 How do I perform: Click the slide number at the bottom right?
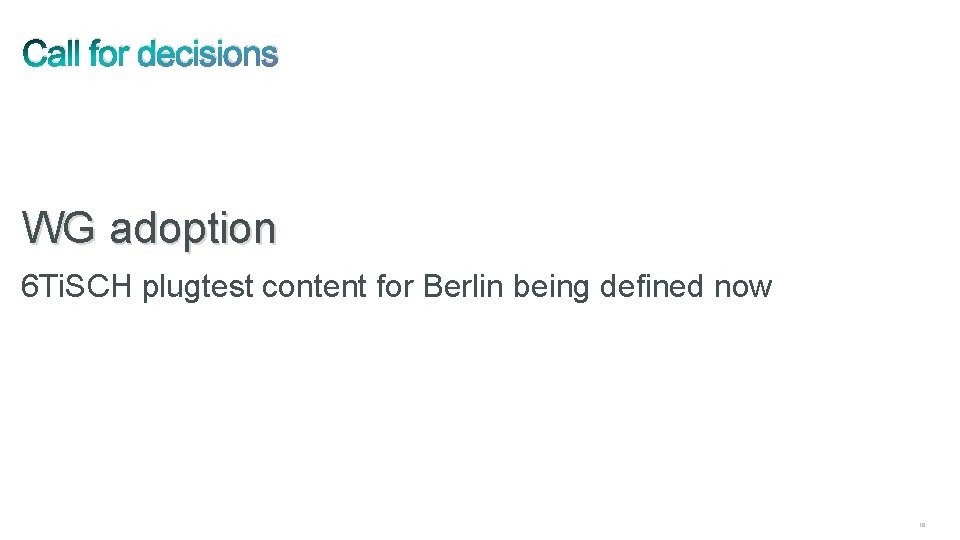click(922, 525)
